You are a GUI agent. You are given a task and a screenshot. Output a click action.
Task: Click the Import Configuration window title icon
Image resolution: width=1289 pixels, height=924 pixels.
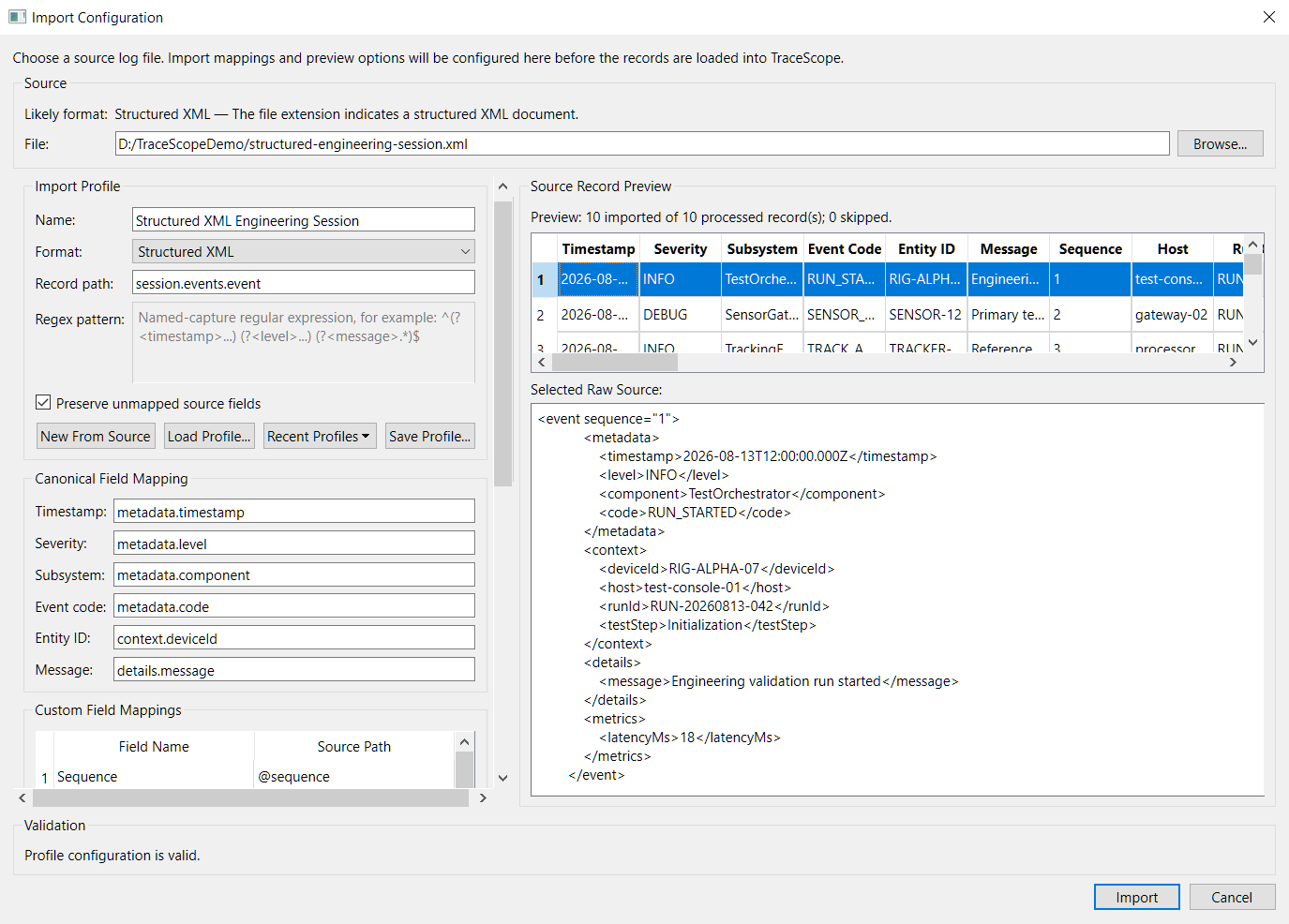pyautogui.click(x=17, y=17)
